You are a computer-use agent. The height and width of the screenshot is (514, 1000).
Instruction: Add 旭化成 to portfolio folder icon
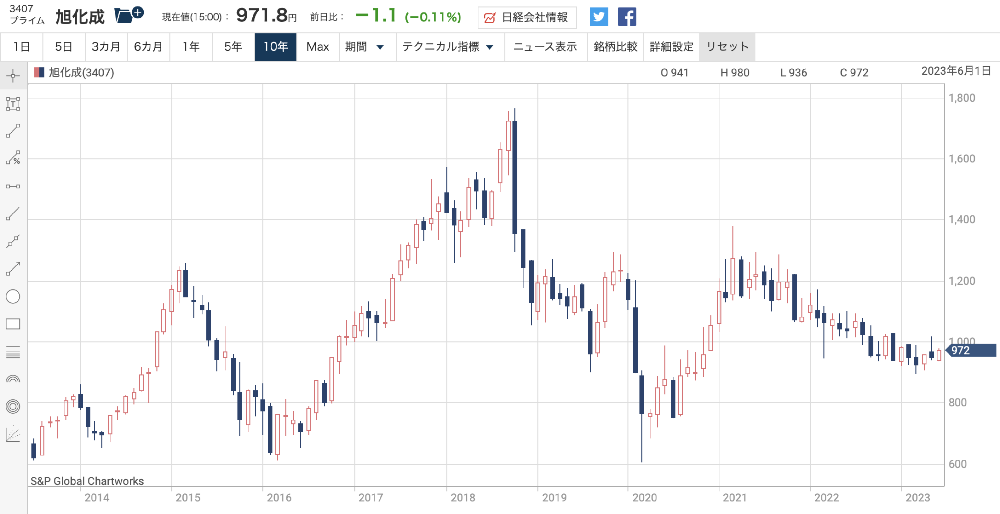tap(129, 15)
